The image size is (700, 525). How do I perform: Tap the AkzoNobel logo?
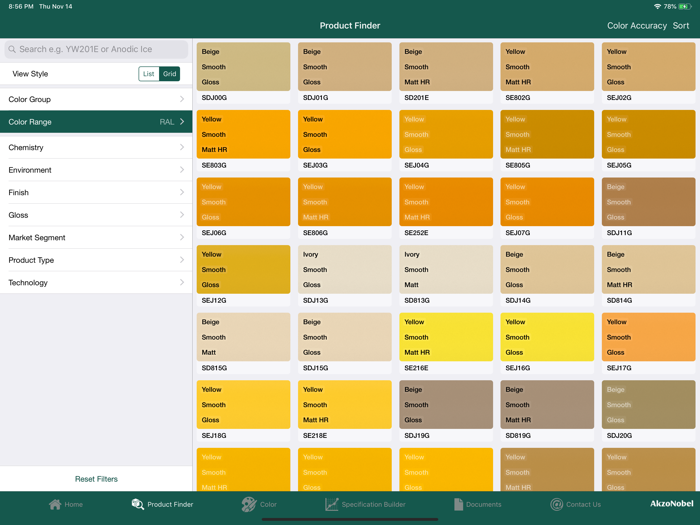click(671, 504)
